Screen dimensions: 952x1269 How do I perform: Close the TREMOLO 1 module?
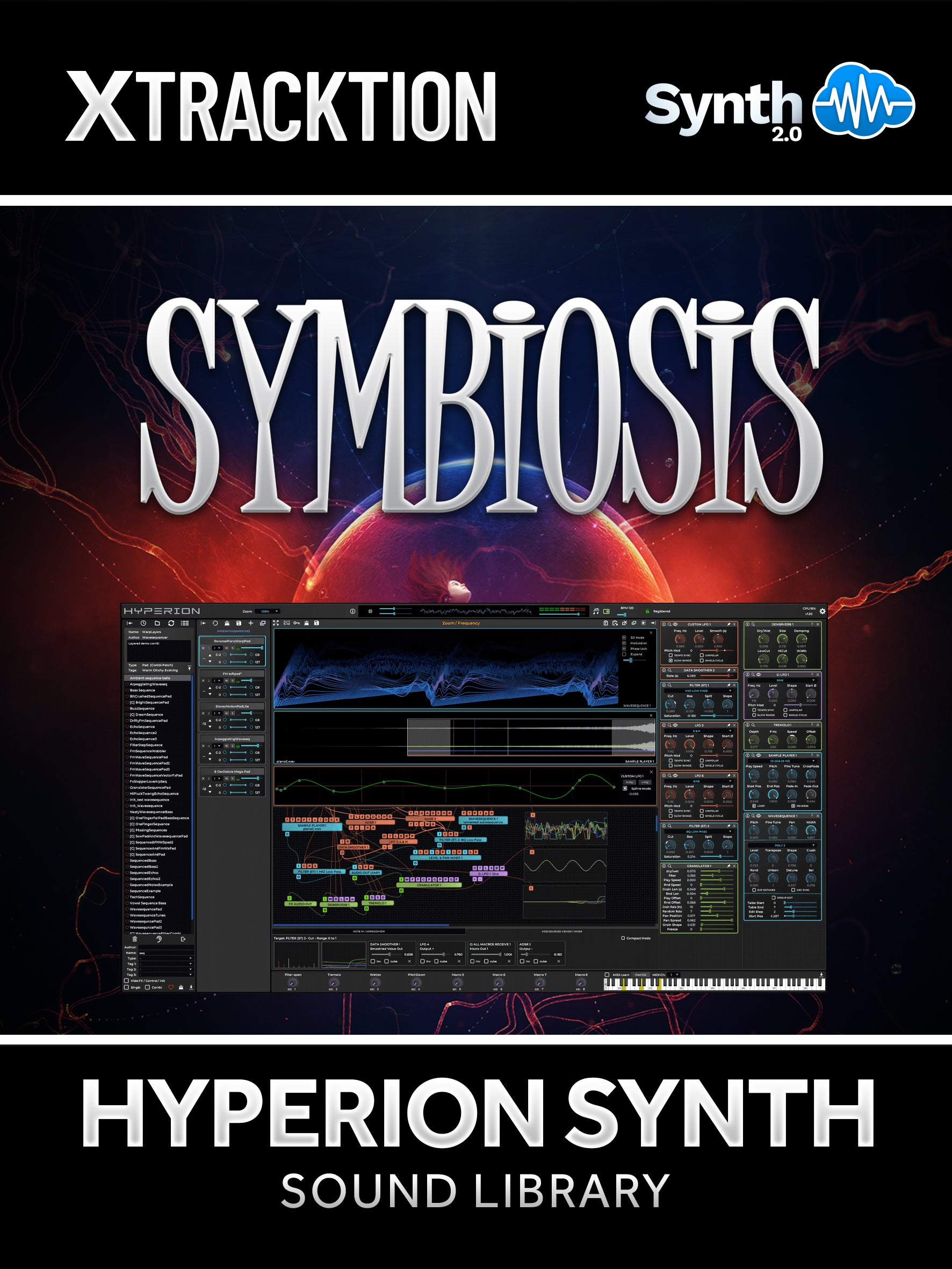click(x=818, y=725)
